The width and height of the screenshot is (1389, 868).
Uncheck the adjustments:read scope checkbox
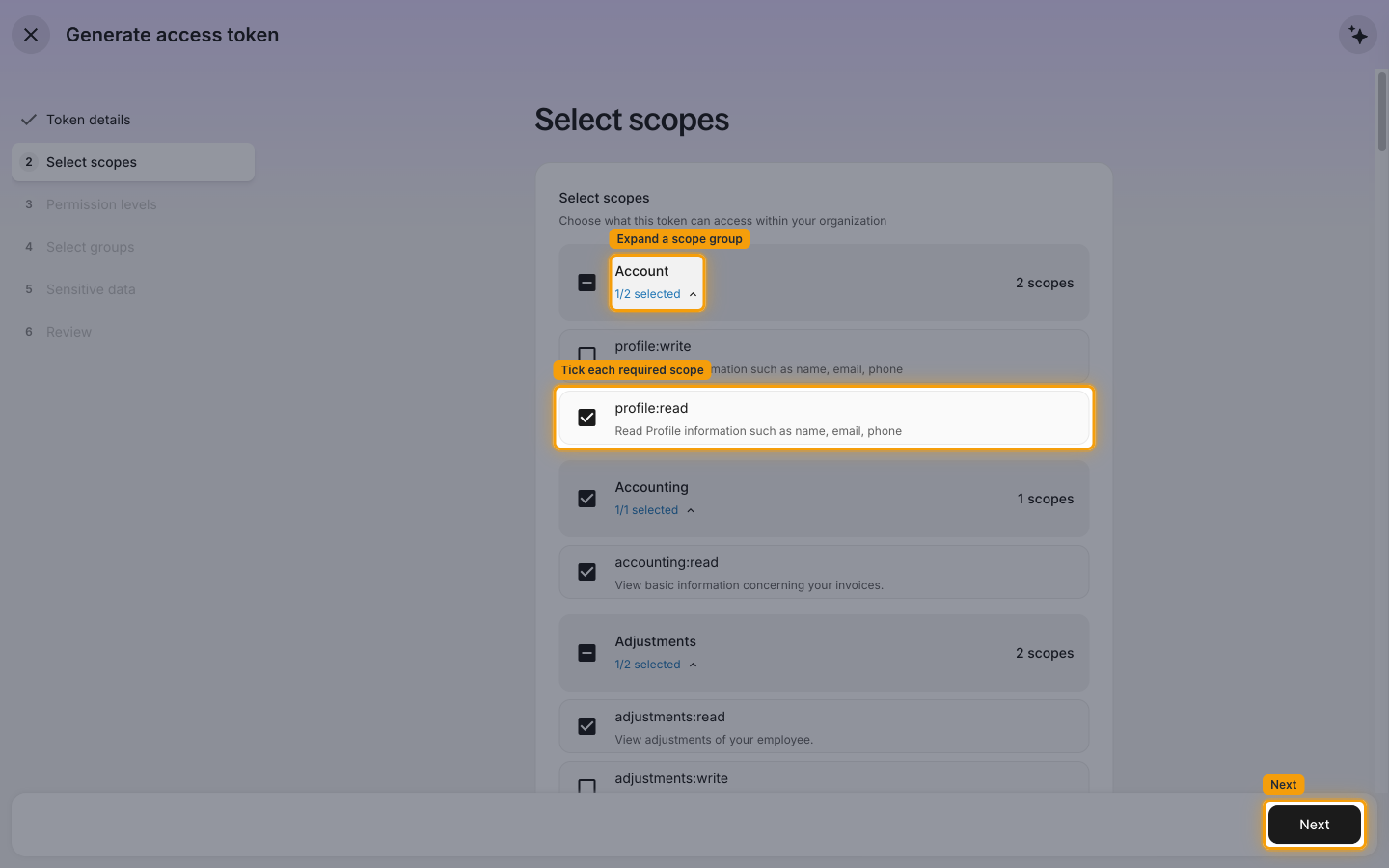[586, 726]
